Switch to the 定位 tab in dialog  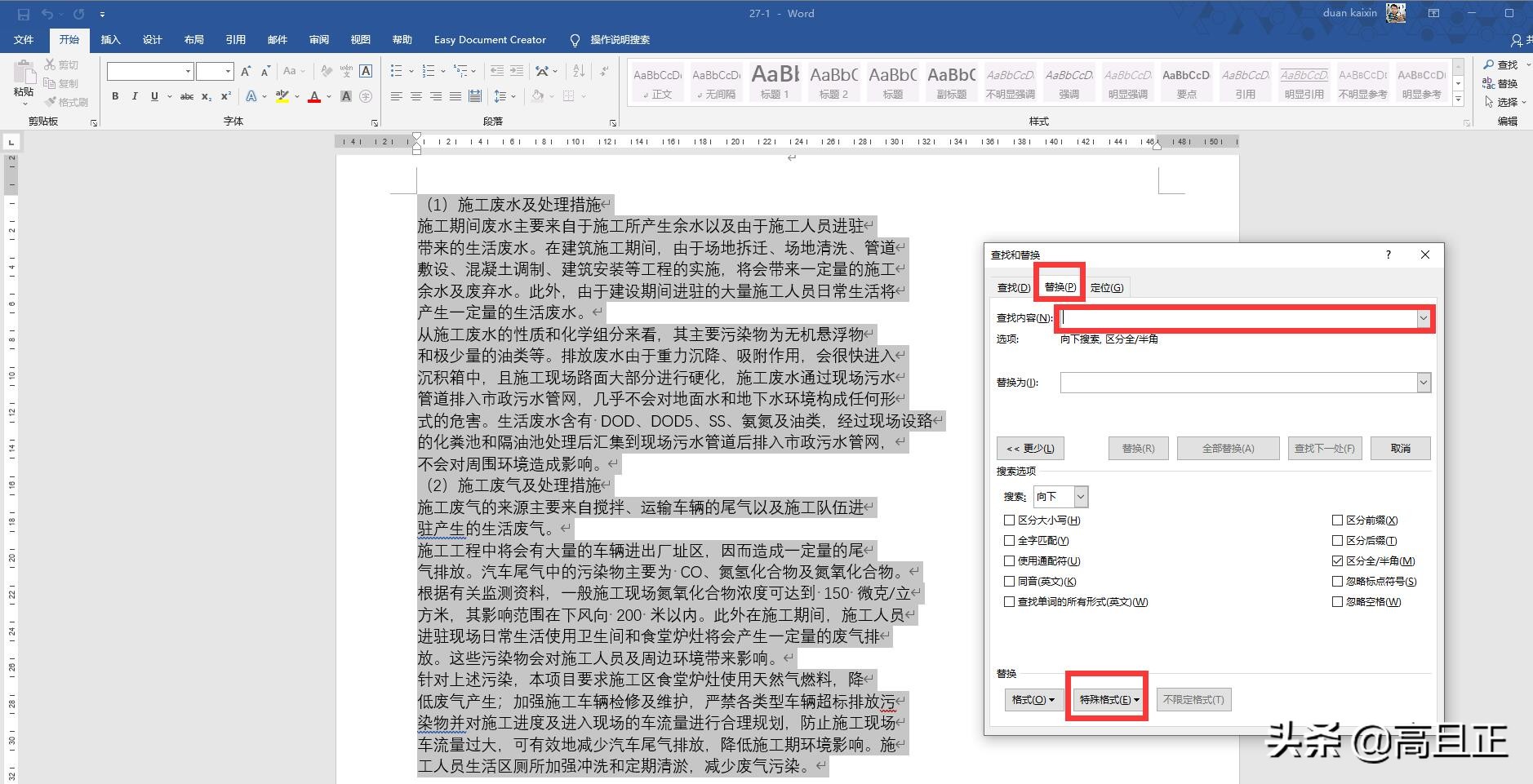(x=1108, y=287)
